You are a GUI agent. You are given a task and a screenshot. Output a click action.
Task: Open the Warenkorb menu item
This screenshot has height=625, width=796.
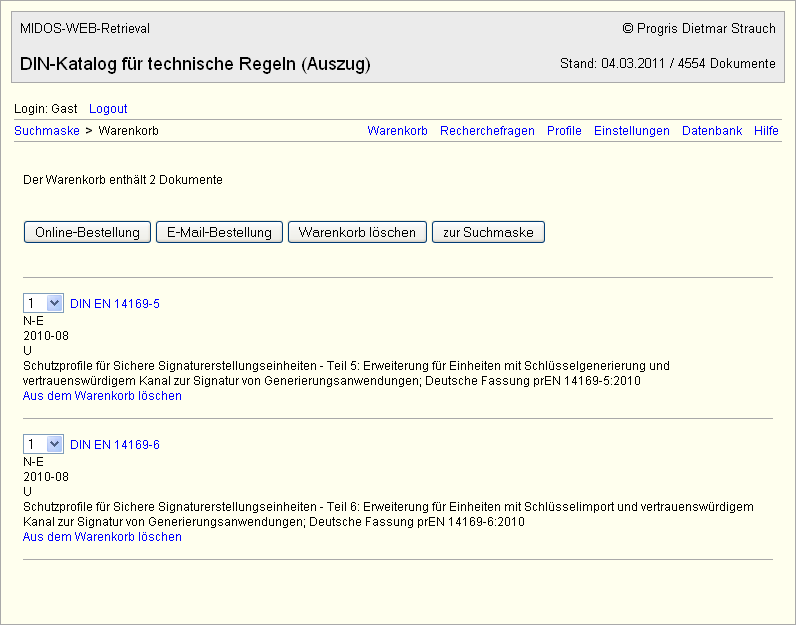point(397,131)
